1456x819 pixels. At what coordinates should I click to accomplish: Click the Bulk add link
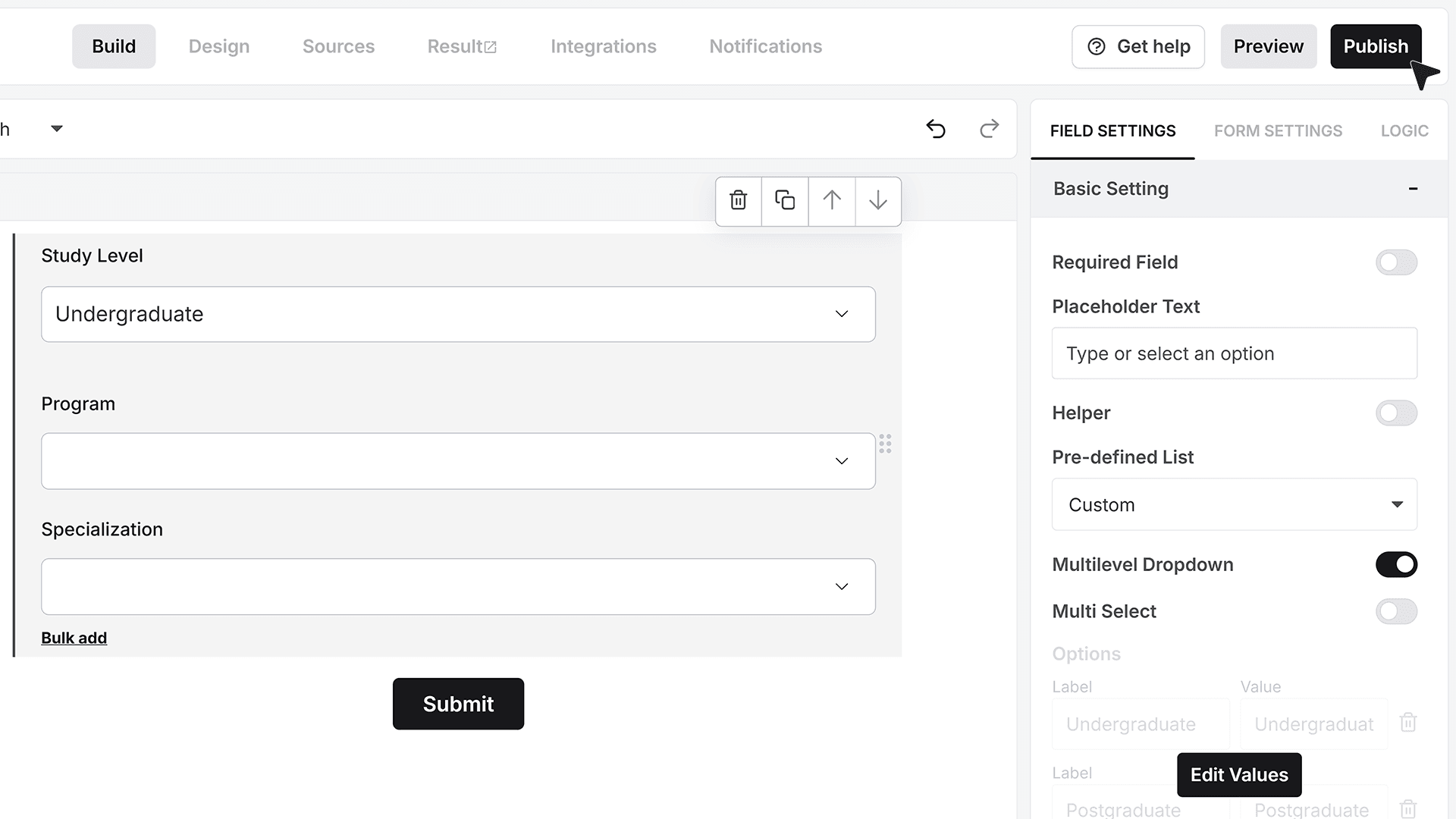pos(74,638)
